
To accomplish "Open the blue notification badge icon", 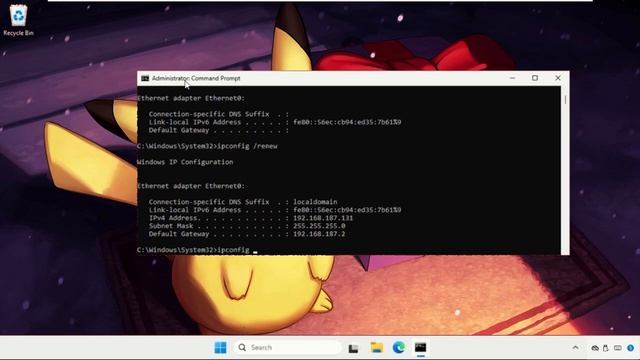I will point(631,348).
